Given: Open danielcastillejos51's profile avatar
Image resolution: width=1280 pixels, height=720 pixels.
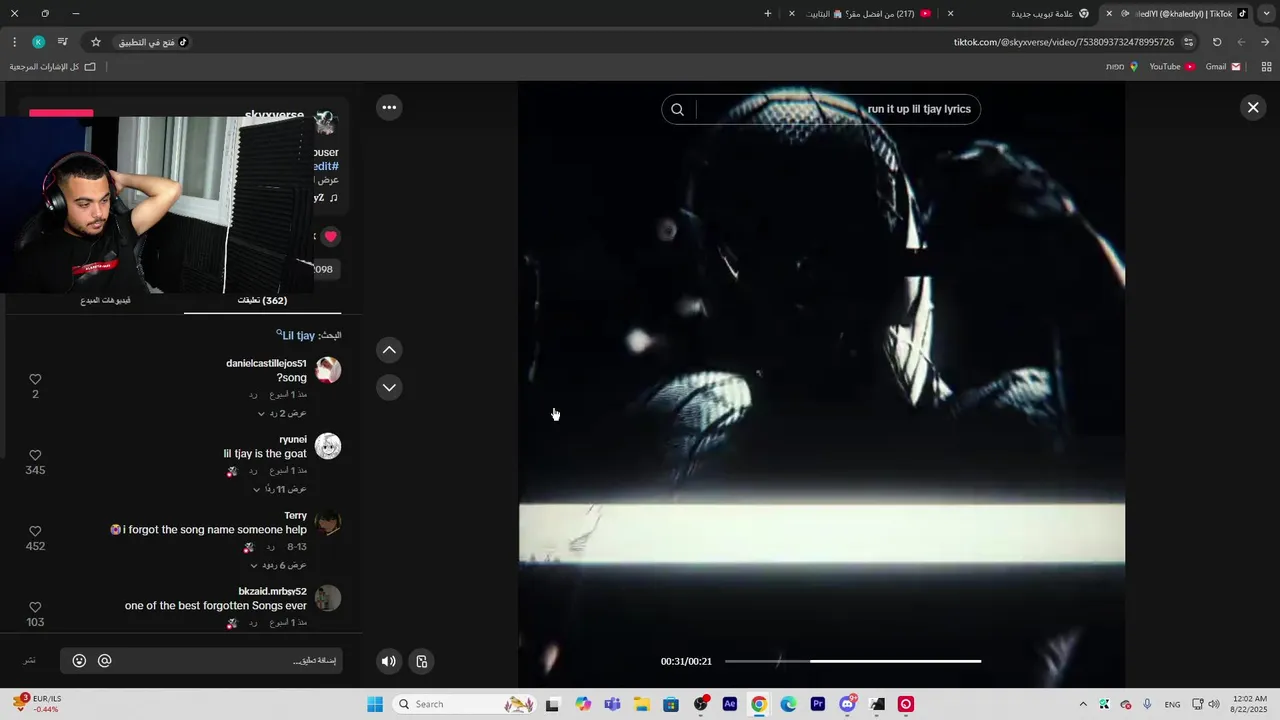Looking at the screenshot, I should (x=328, y=370).
